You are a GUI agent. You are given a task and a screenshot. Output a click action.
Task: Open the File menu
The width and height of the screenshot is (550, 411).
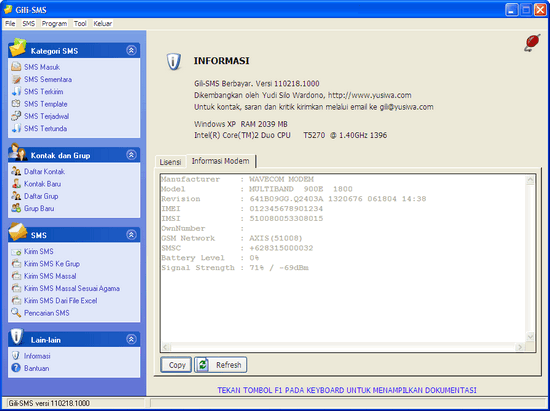click(10, 23)
